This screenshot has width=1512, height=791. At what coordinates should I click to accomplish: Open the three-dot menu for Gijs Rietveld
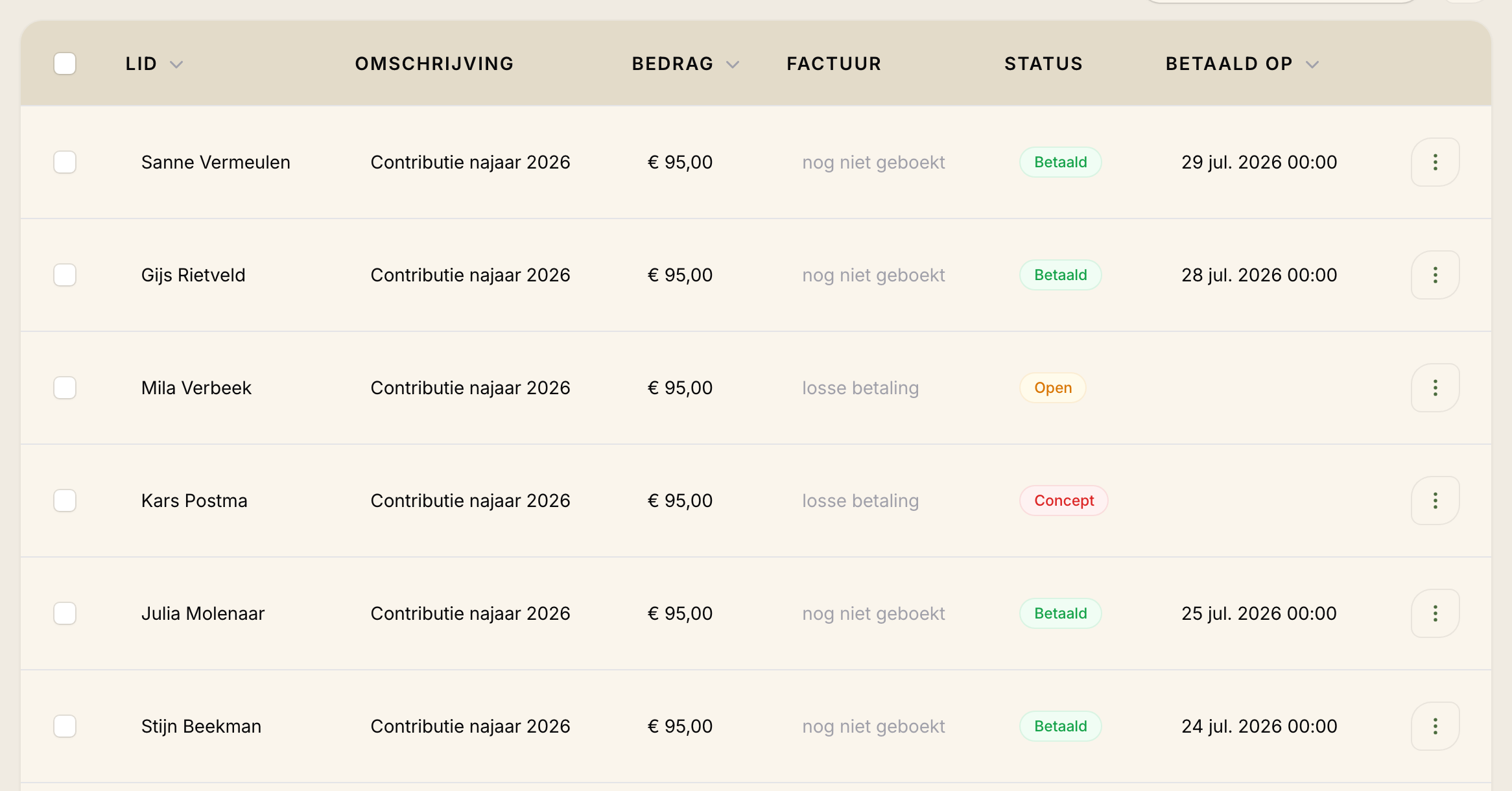1435,275
